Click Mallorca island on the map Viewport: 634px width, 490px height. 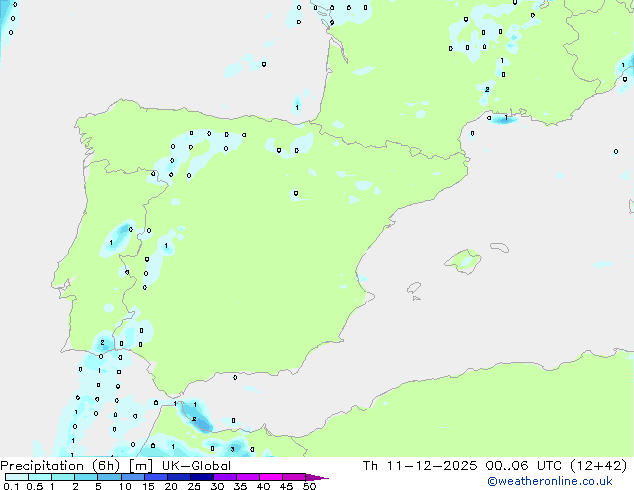click(x=463, y=261)
